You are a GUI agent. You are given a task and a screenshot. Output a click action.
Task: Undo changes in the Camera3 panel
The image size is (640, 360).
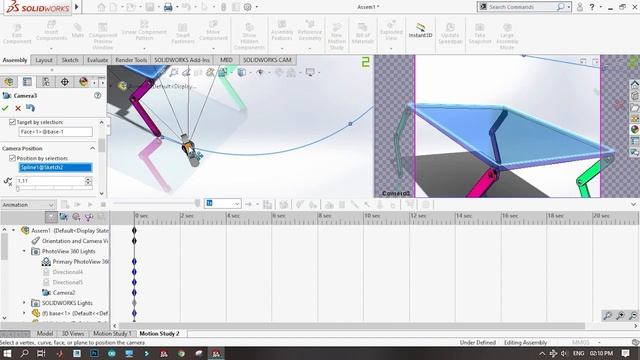(x=30, y=108)
